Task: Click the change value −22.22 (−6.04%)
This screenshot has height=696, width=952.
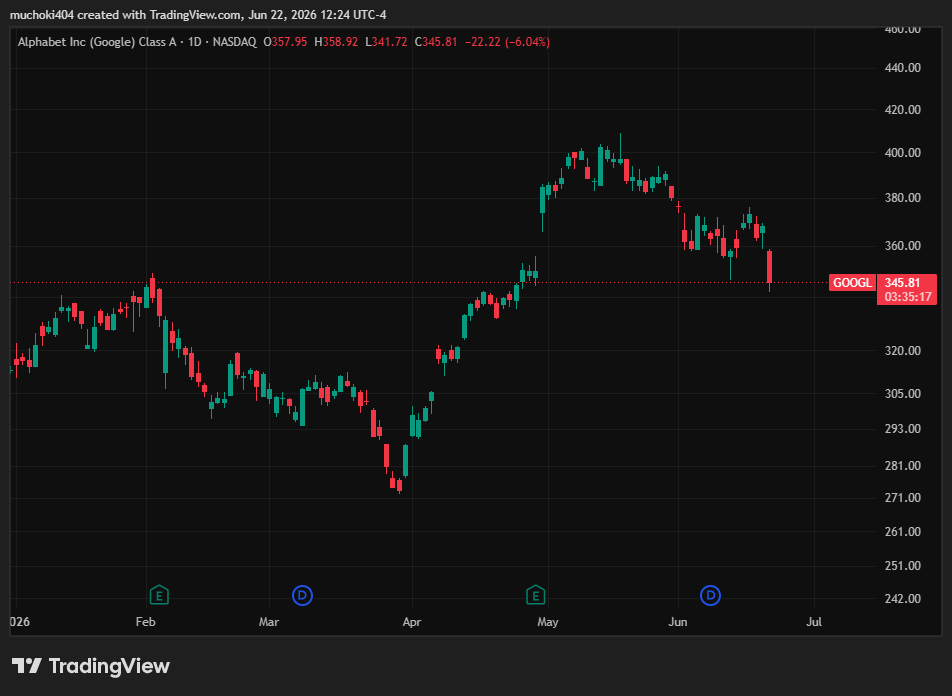Action: click(x=508, y=42)
